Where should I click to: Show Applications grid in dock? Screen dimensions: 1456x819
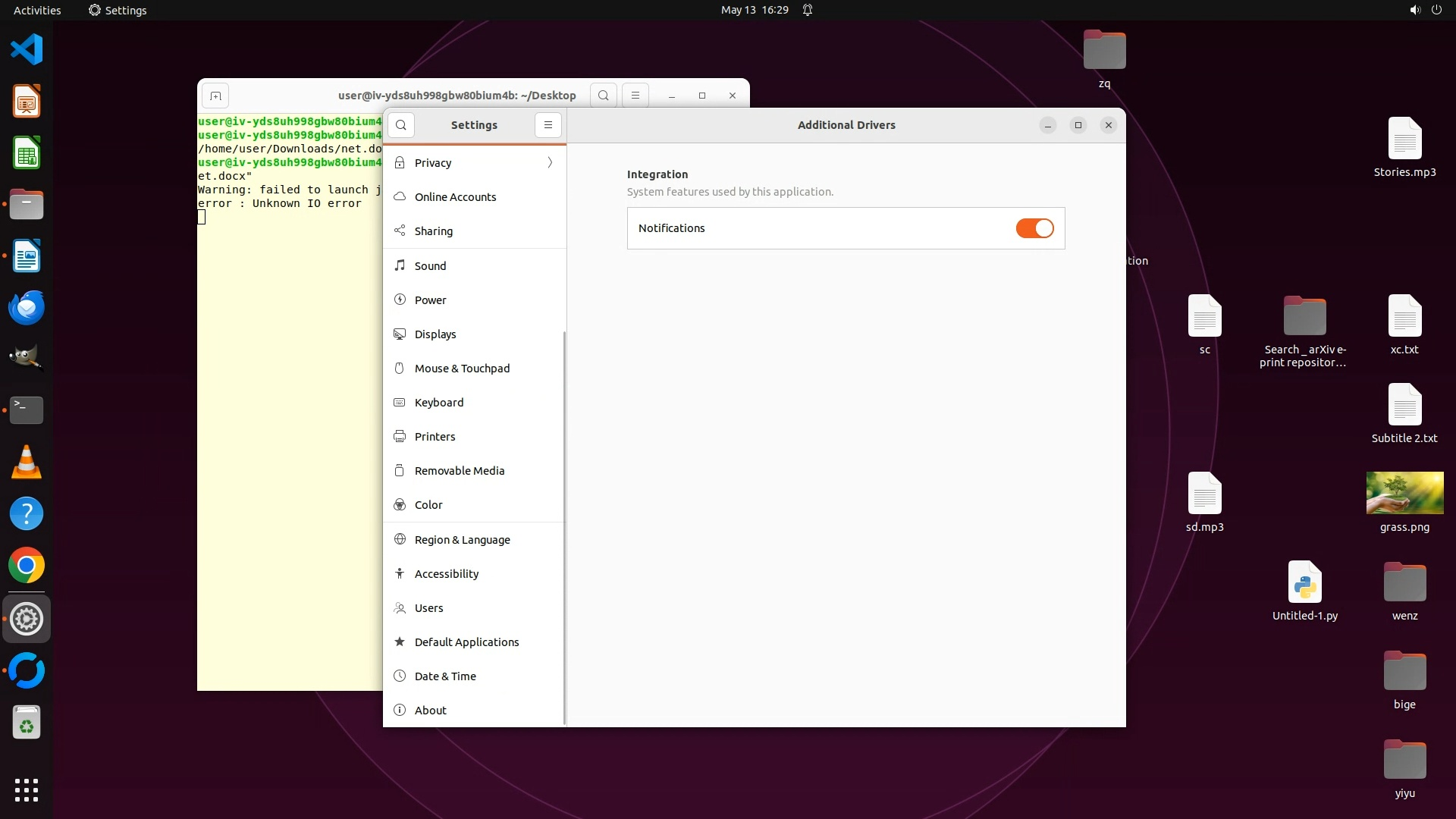pyautogui.click(x=27, y=790)
